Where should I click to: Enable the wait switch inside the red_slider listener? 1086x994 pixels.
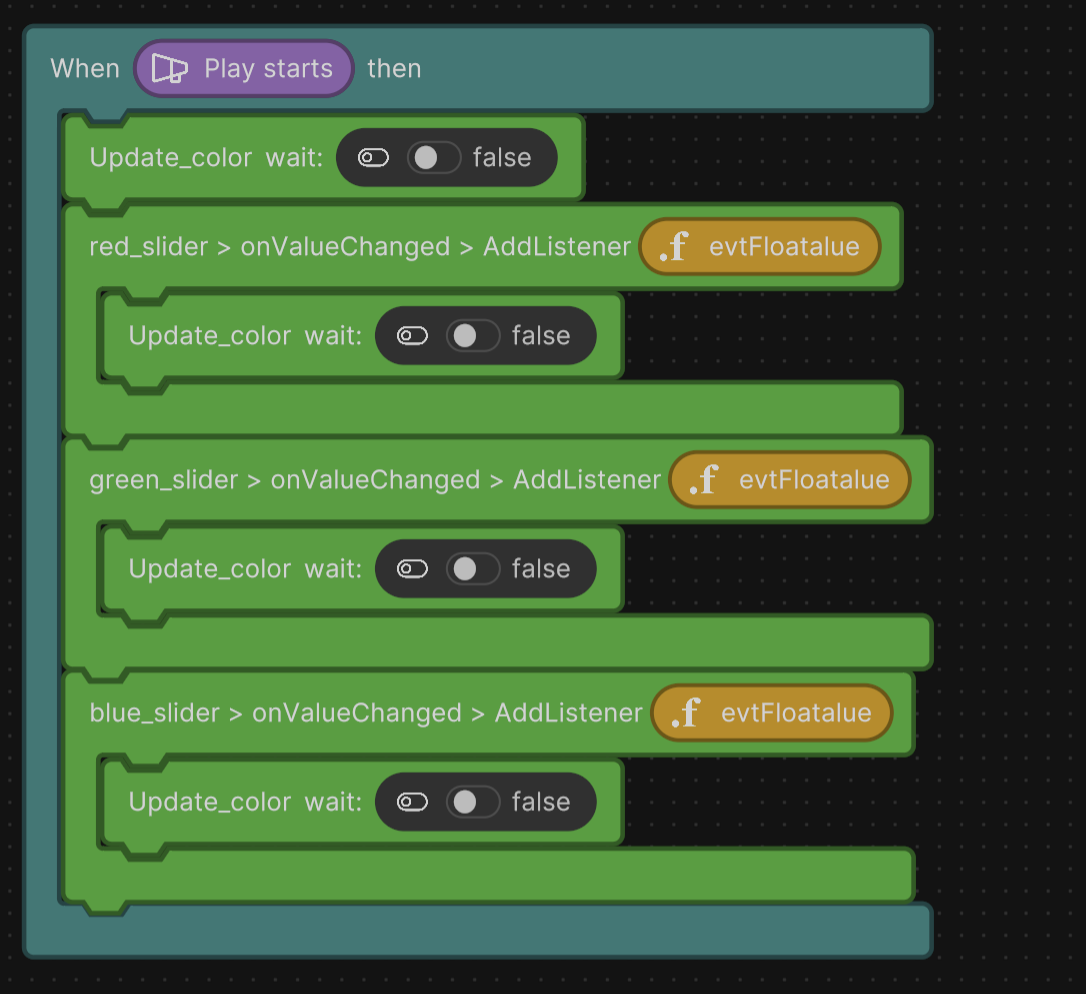[473, 336]
